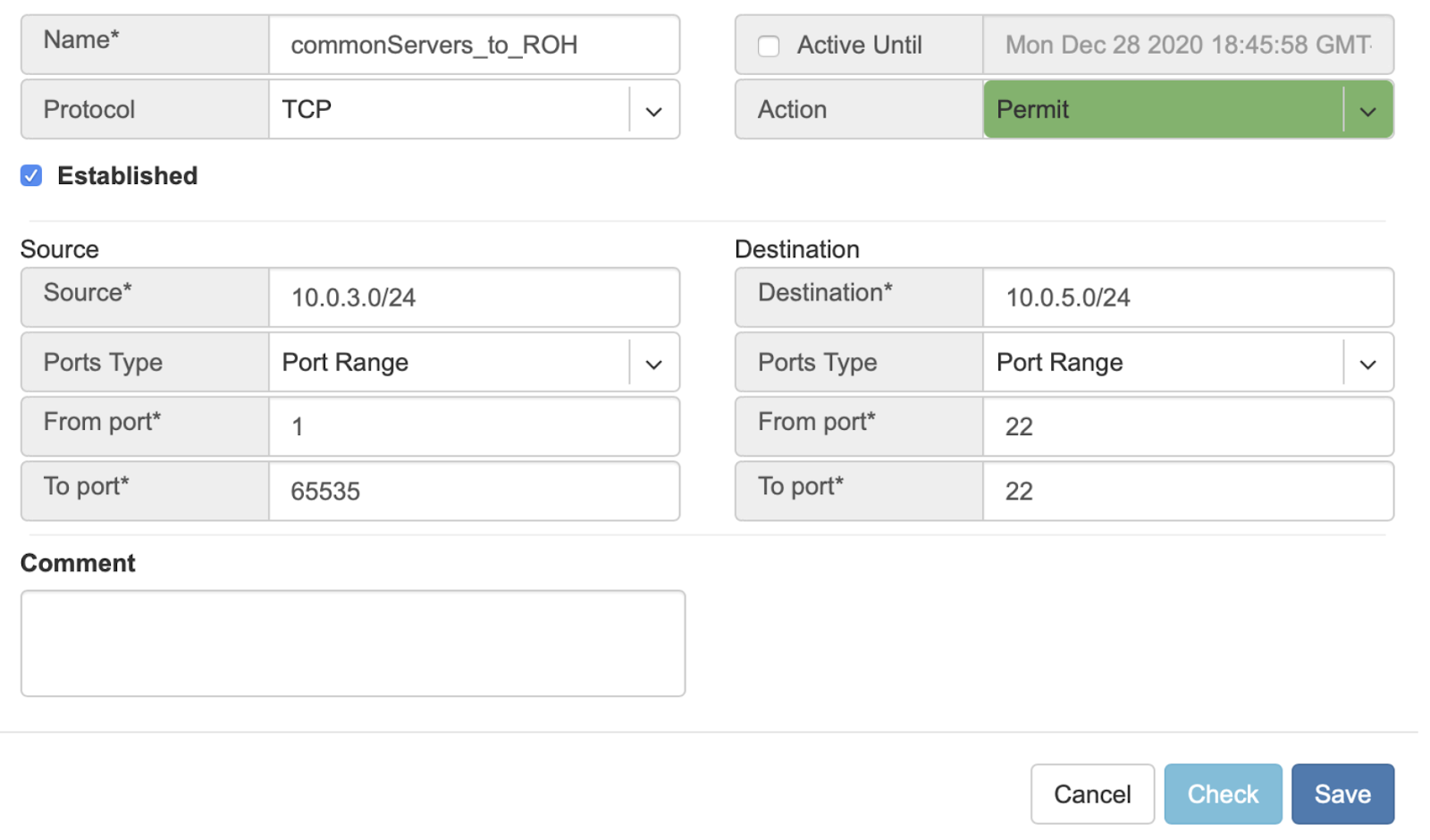Click the Protocol dropdown chevron arrow
Viewport: 1430px width, 840px height.
[x=654, y=112]
